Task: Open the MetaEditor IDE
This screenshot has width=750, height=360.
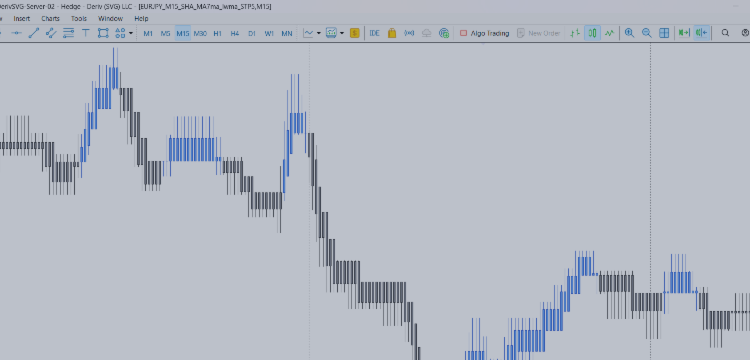Action: point(375,33)
